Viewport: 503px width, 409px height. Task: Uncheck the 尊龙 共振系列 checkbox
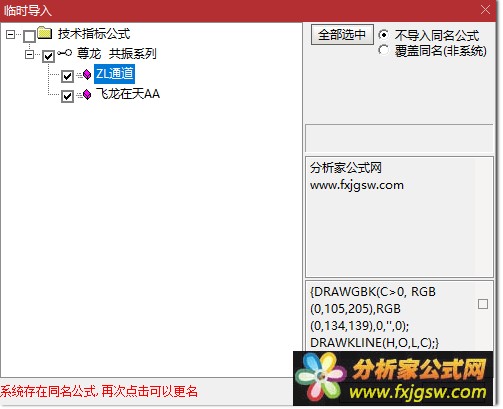tap(48, 56)
